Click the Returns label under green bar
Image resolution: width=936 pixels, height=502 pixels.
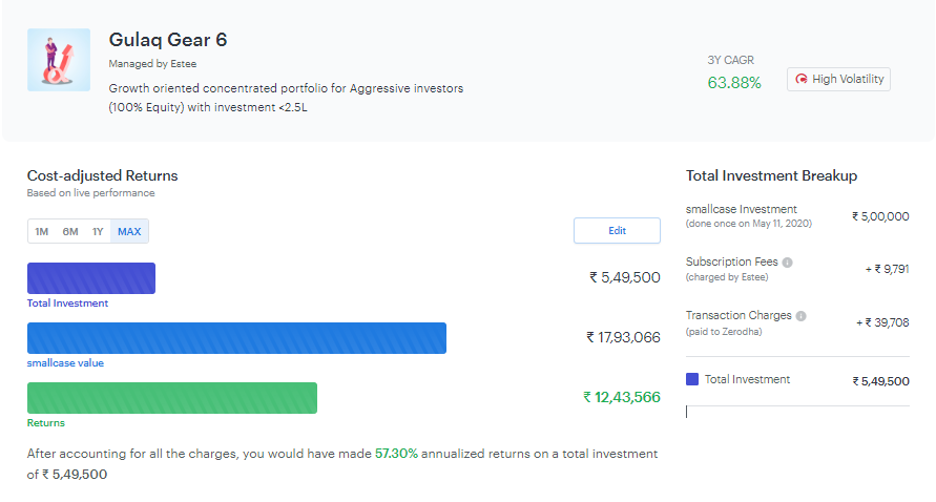point(46,423)
